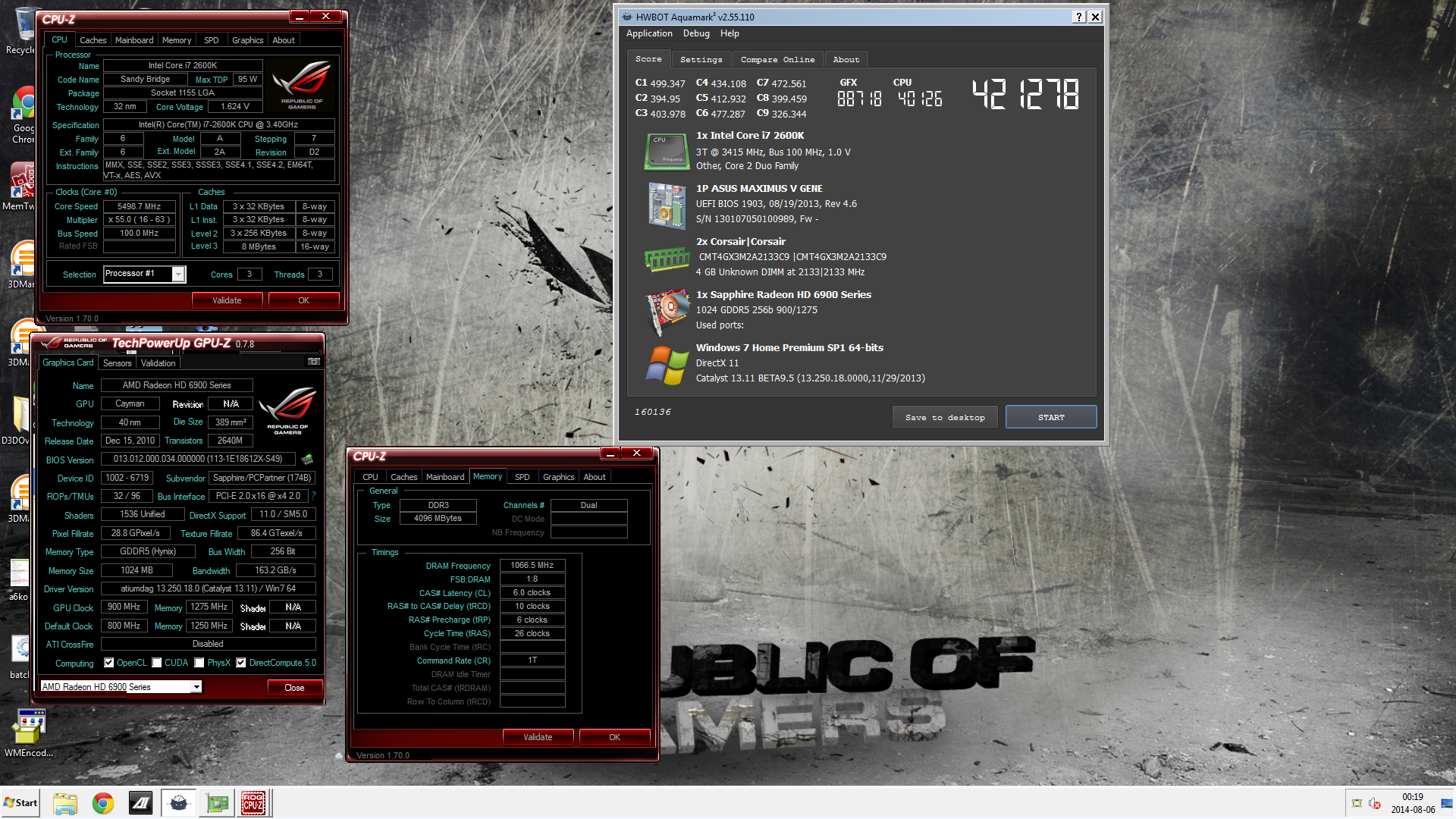
Task: Launch Chrome from the taskbar
Action: (x=103, y=803)
